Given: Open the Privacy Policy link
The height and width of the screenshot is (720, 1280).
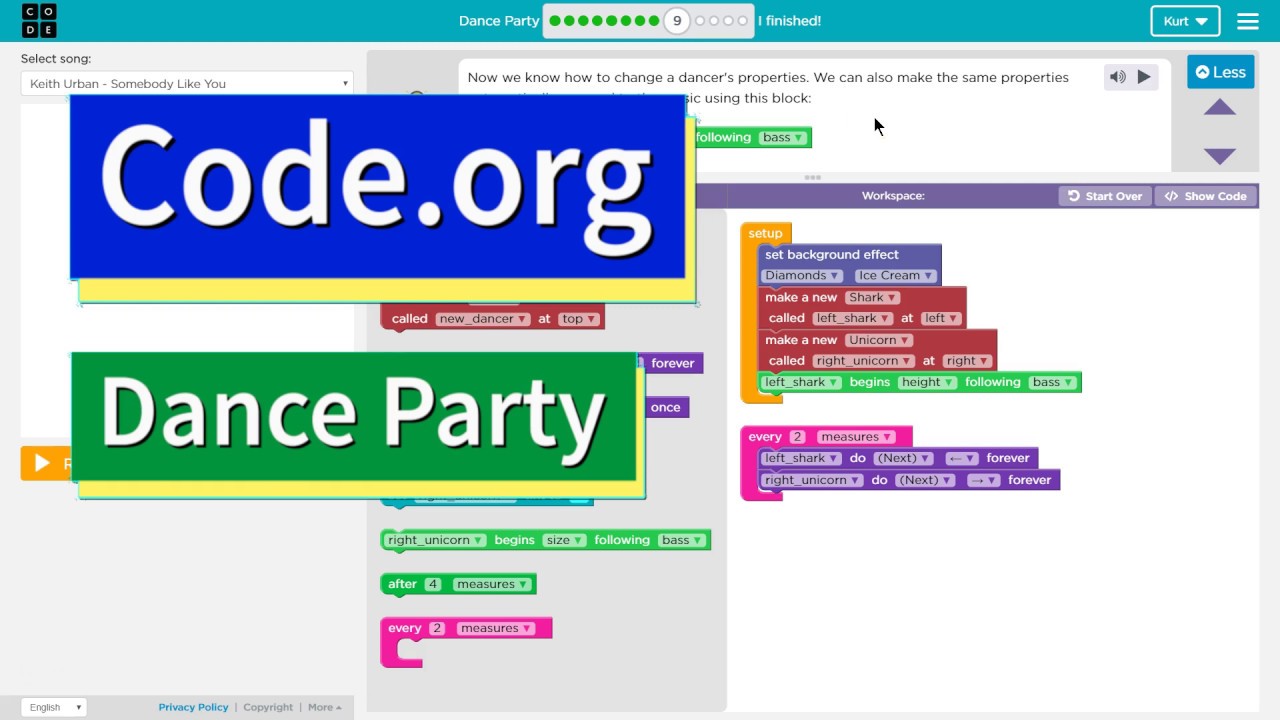Looking at the screenshot, I should (x=193, y=707).
